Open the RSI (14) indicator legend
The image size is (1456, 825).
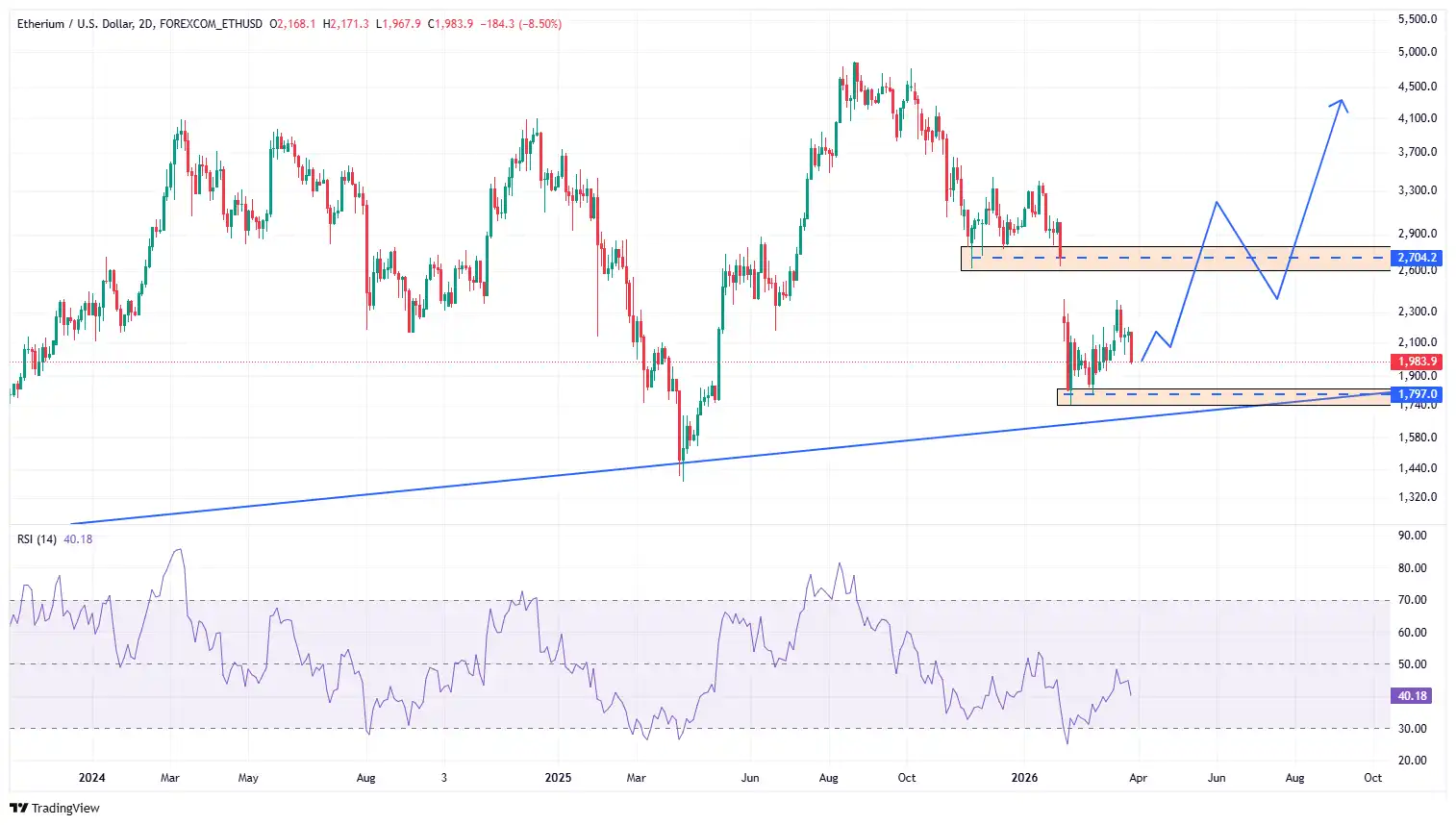pyautogui.click(x=37, y=539)
